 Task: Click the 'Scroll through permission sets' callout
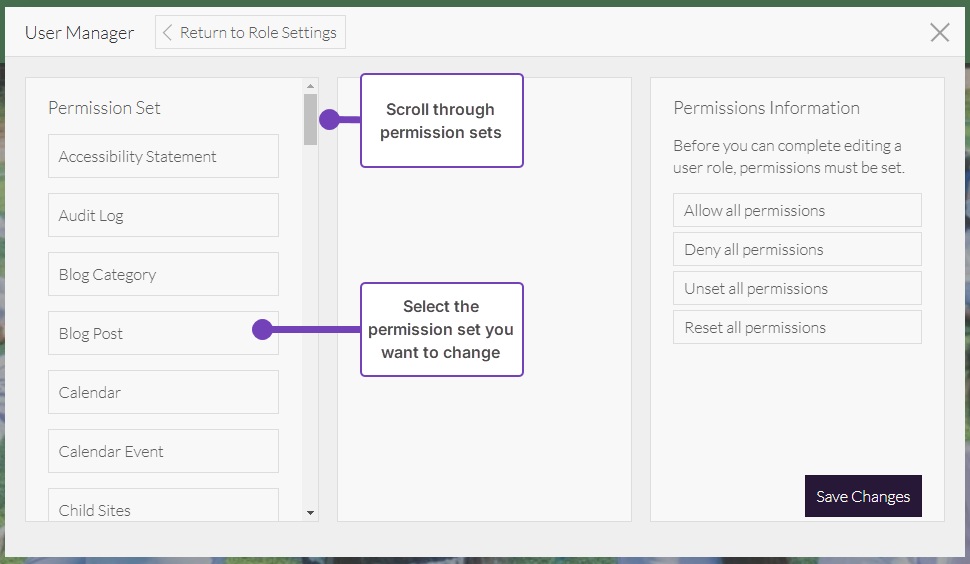tap(441, 120)
